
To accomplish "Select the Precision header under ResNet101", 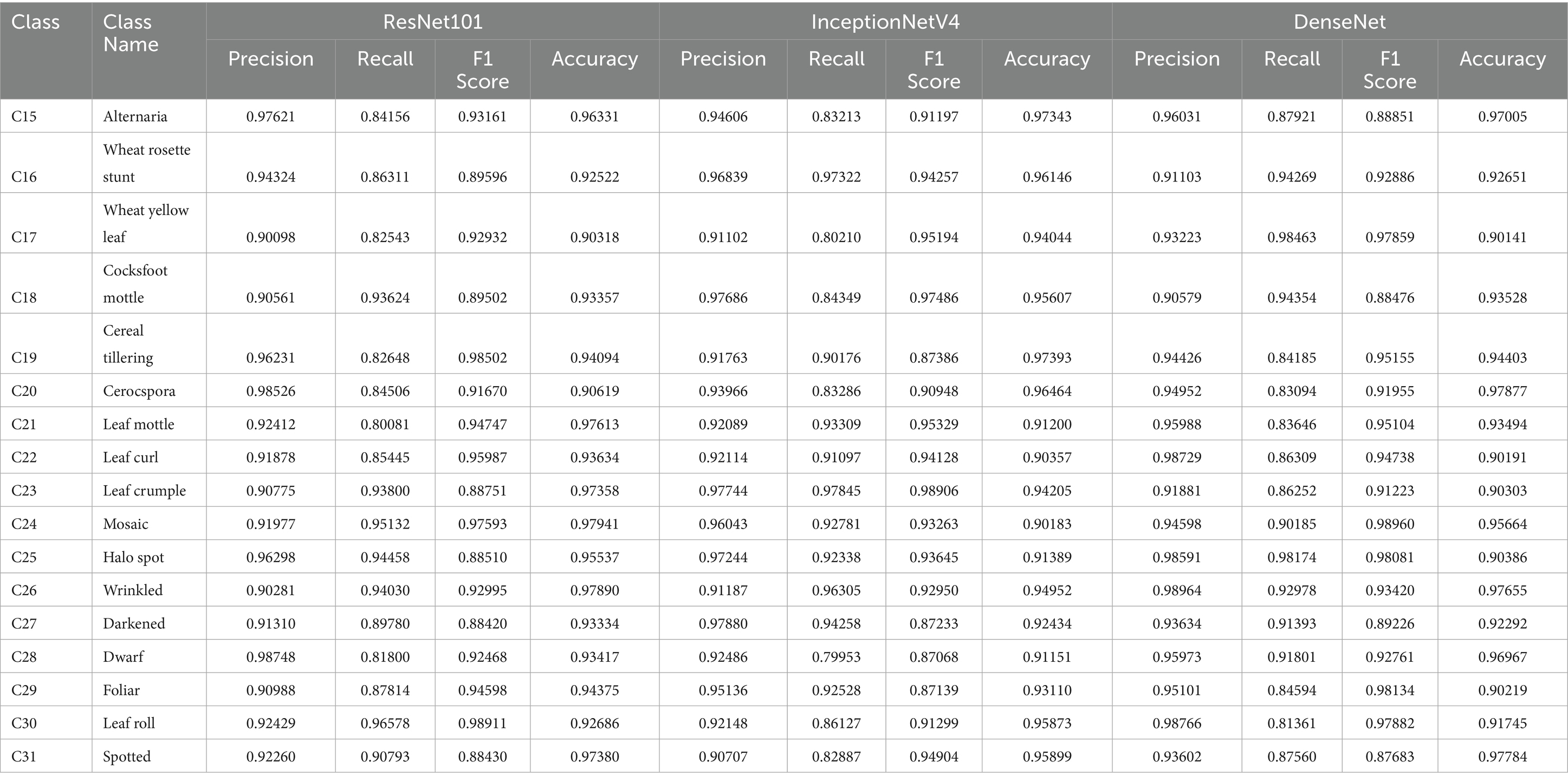I will click(271, 59).
